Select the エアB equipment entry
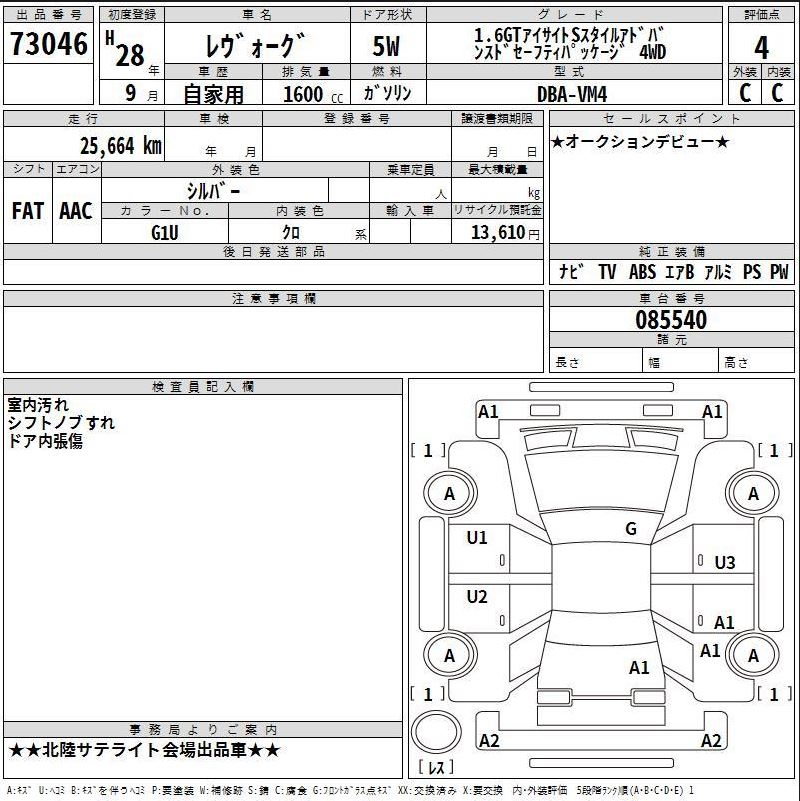This screenshot has height=801, width=800. click(x=679, y=272)
